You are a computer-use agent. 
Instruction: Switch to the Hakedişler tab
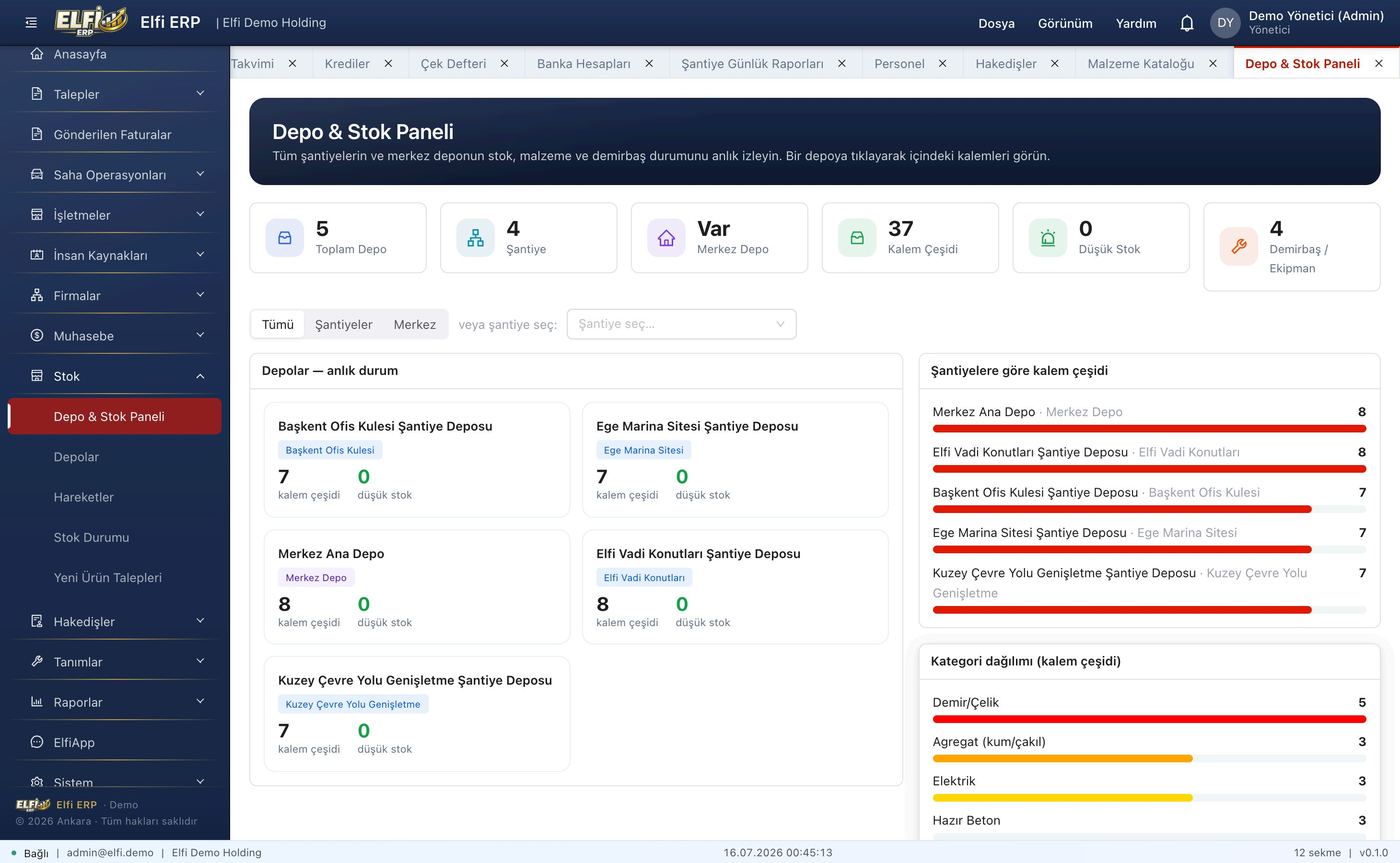[1006, 63]
